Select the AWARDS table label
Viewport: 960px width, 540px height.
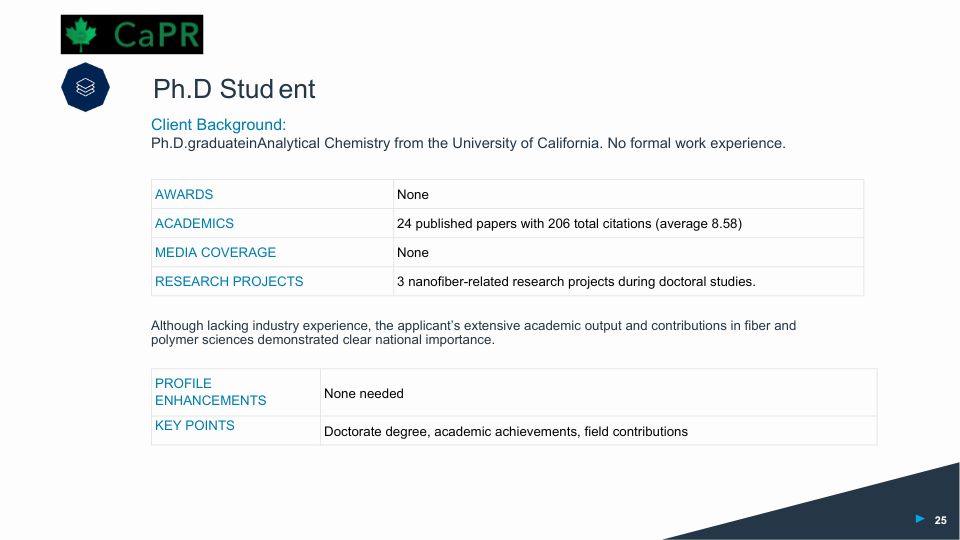tap(184, 194)
